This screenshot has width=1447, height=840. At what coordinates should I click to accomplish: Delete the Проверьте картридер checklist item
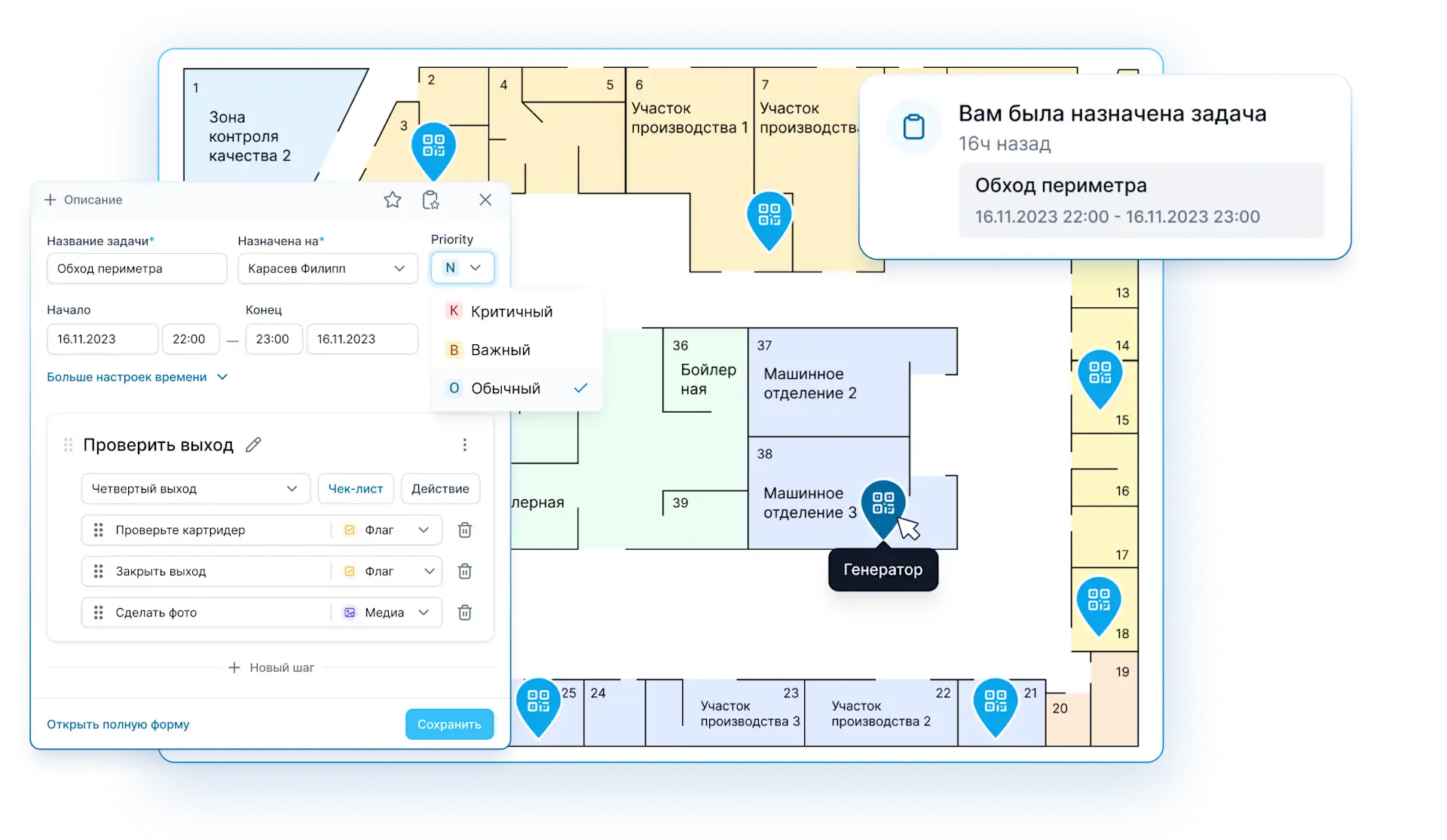[465, 530]
